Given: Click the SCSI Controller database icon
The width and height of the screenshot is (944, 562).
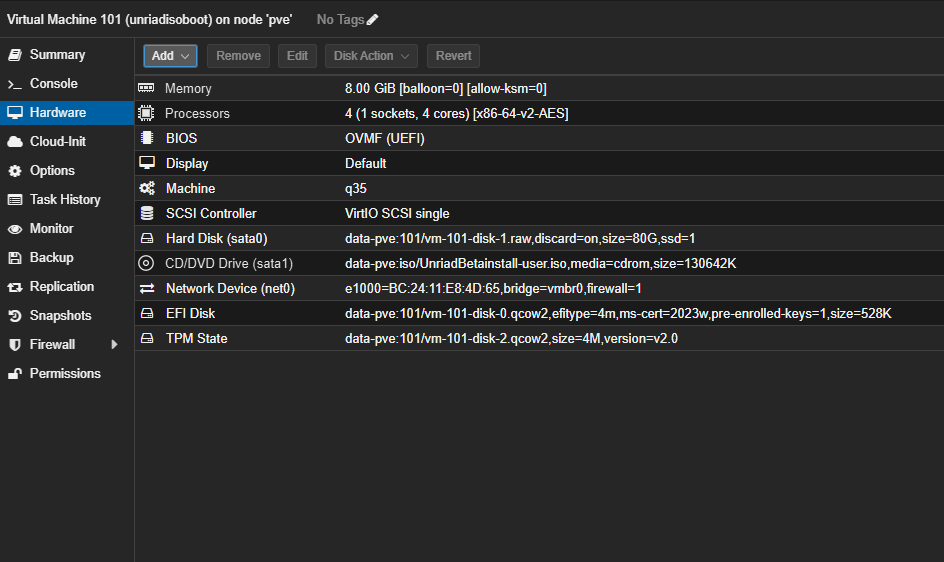Looking at the screenshot, I should [x=147, y=213].
